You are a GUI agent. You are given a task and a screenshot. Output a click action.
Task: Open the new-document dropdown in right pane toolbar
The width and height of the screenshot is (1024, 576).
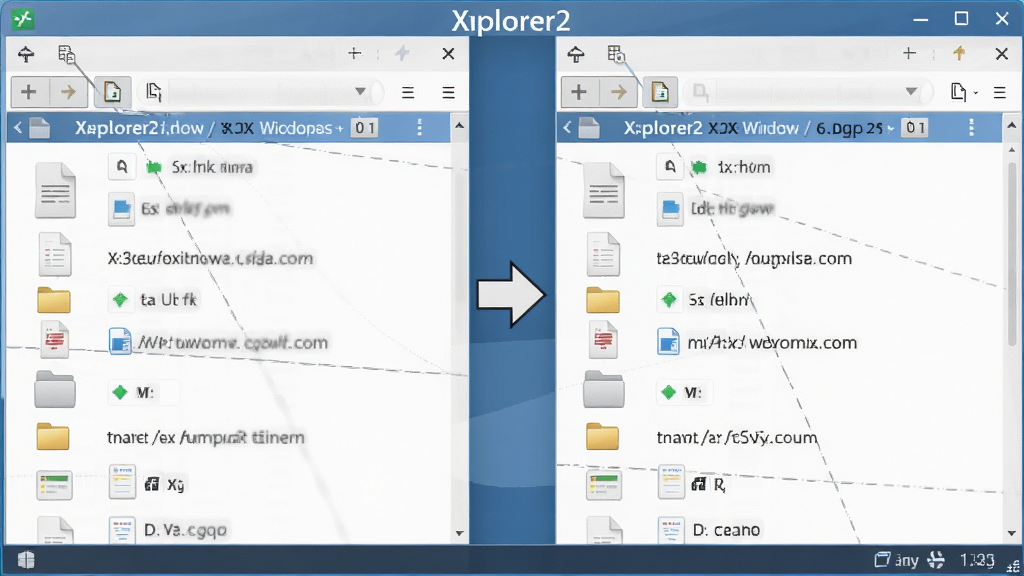[x=964, y=92]
